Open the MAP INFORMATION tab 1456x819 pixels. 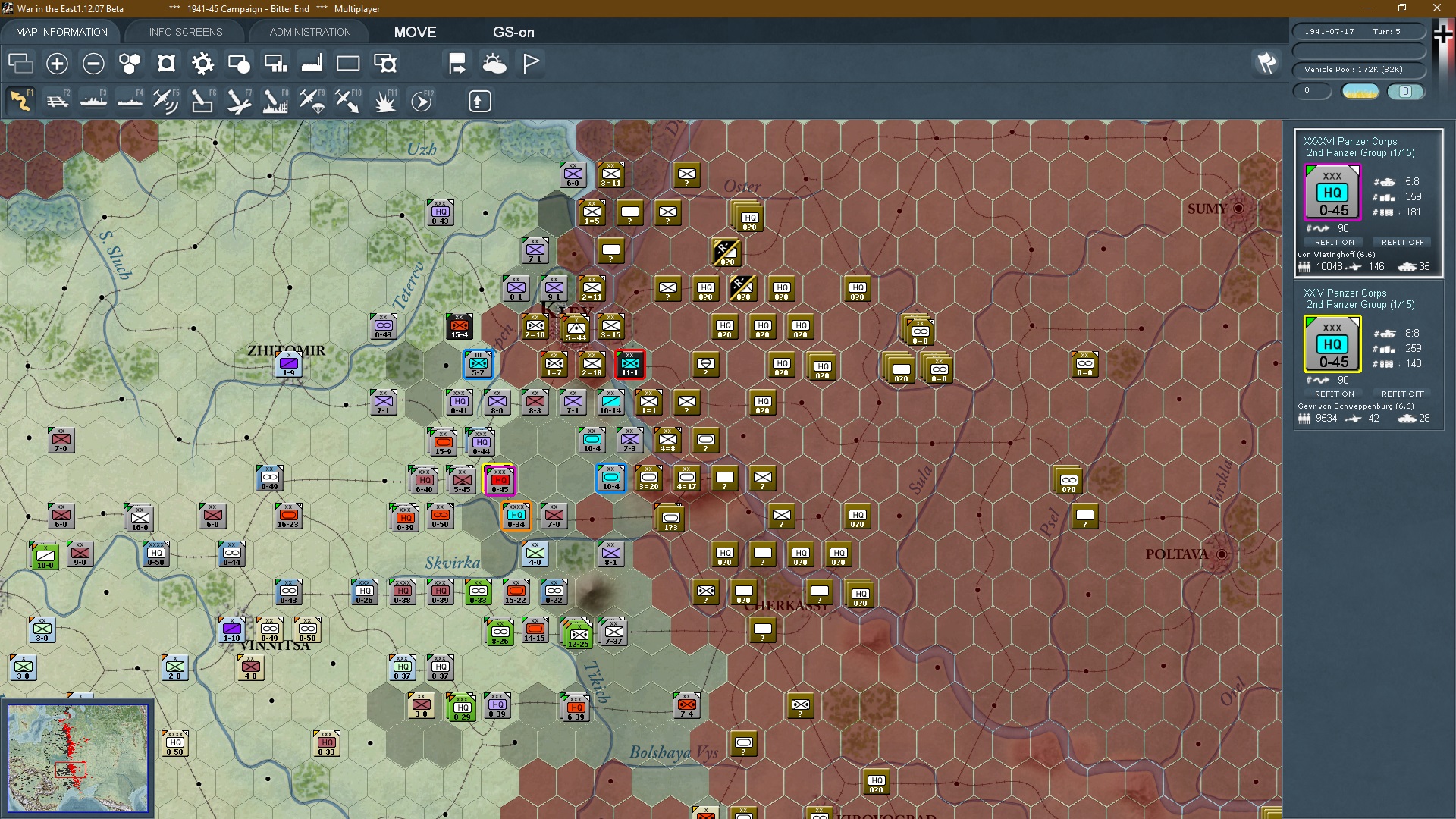[x=61, y=32]
